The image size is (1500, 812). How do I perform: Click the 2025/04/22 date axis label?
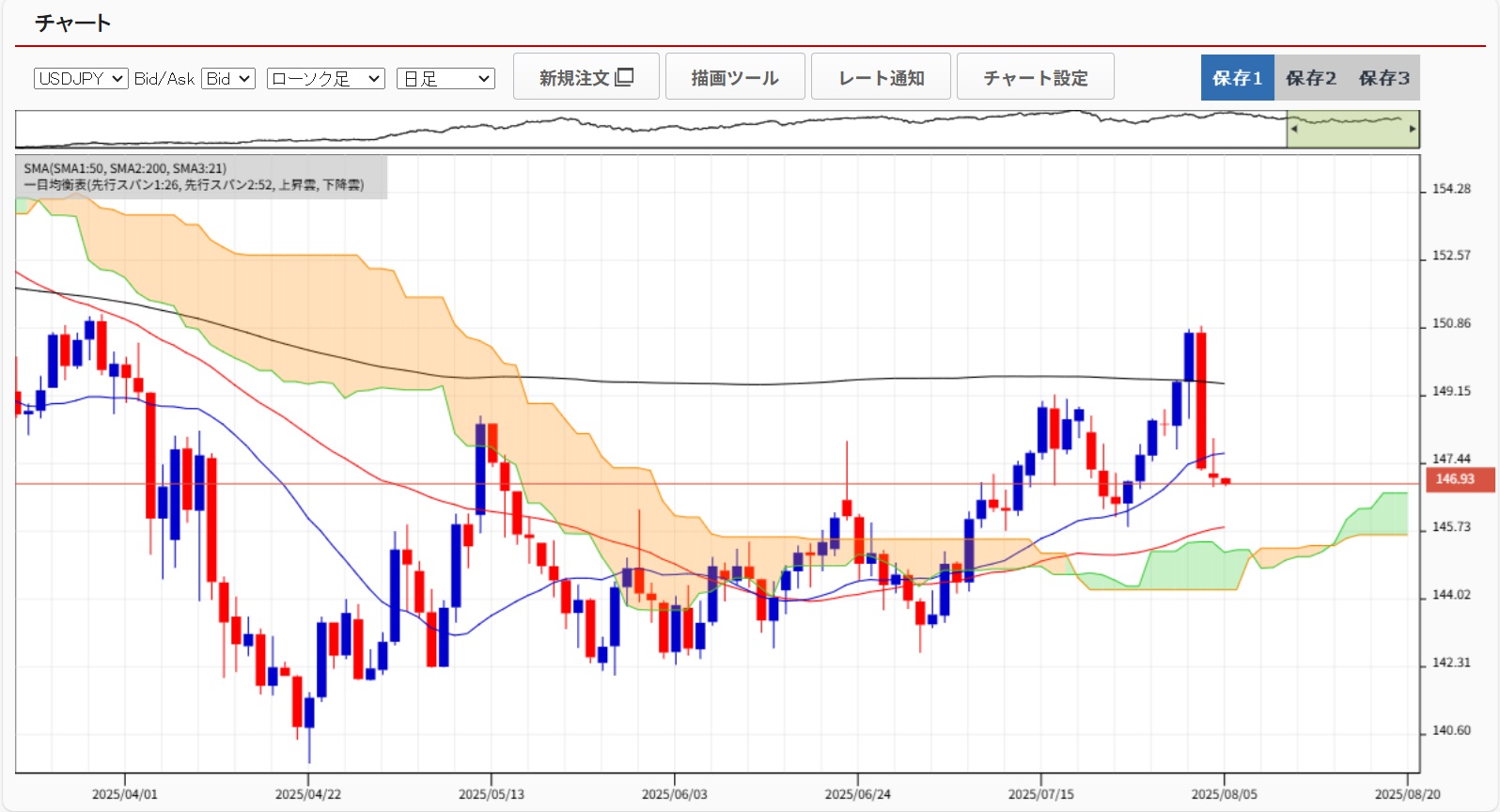click(308, 794)
